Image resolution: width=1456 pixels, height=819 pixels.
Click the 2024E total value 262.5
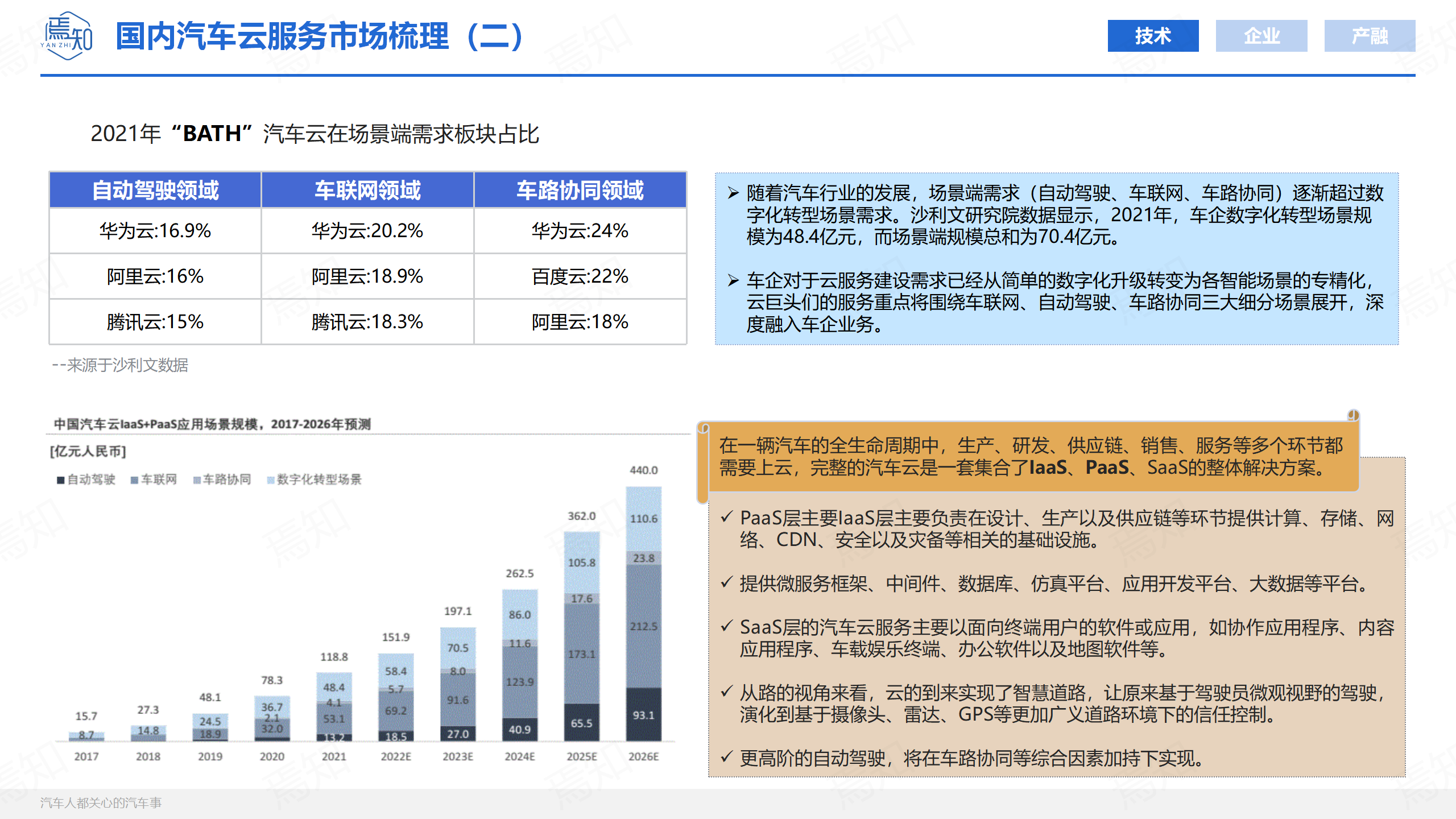click(519, 573)
